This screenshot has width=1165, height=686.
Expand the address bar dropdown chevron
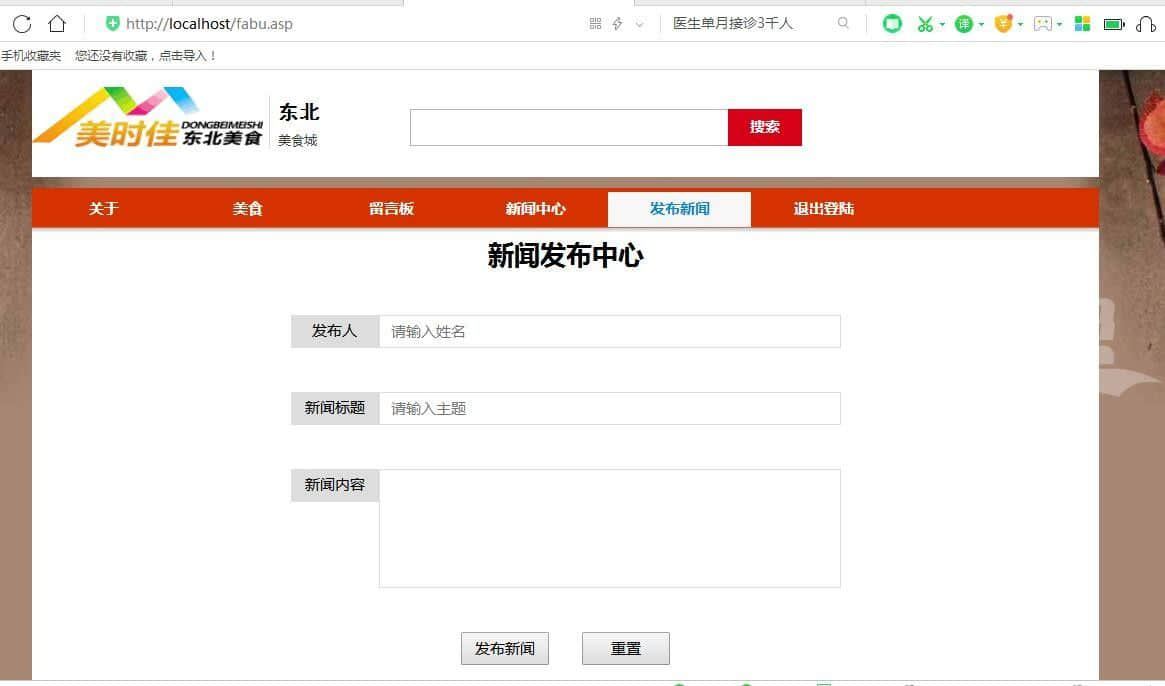639,24
